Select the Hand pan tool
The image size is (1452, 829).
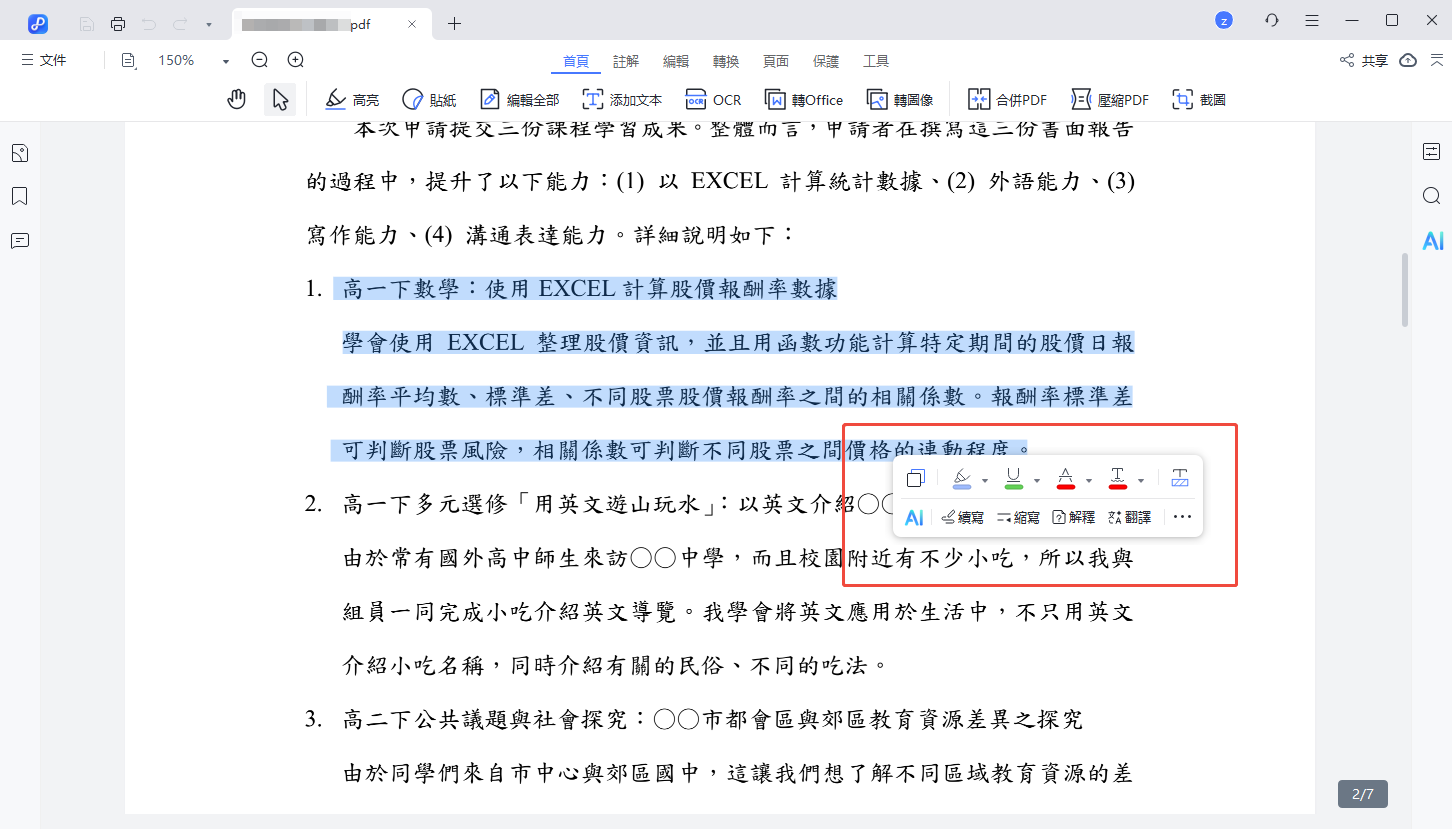[x=237, y=99]
